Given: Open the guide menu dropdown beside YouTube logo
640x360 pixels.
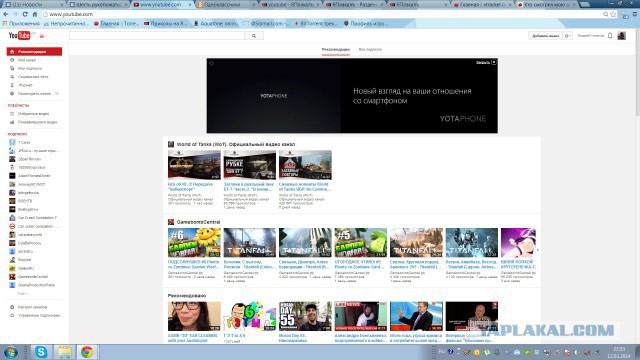Looking at the screenshot, I should point(42,36).
